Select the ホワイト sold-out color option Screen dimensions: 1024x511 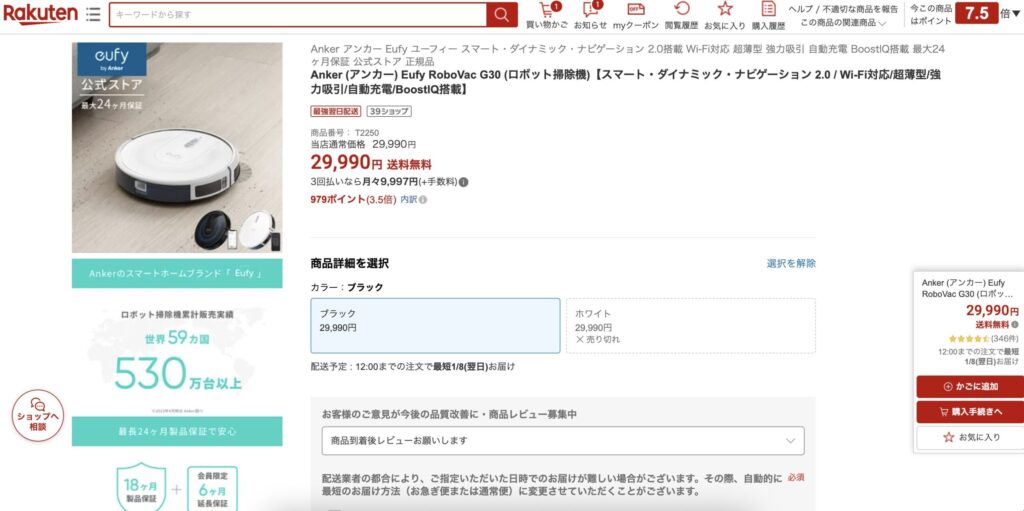690,325
